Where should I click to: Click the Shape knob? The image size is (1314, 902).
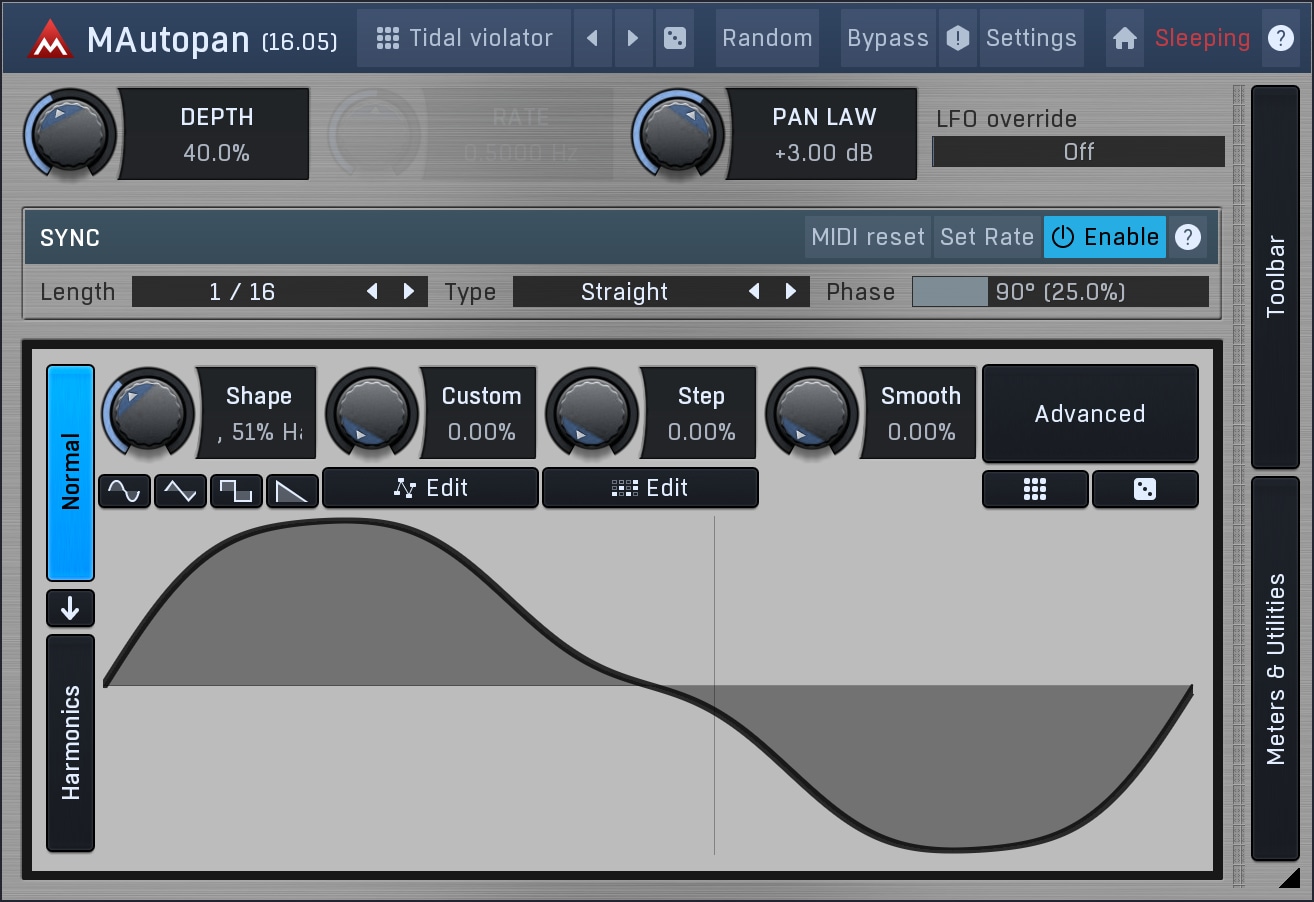click(x=148, y=413)
